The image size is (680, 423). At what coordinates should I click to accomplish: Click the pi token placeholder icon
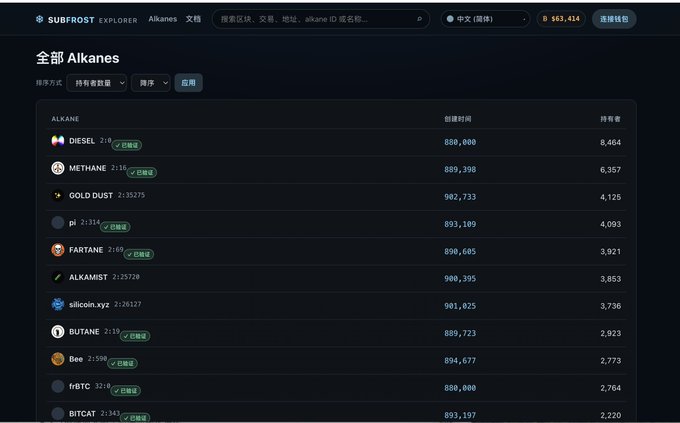(x=58, y=223)
